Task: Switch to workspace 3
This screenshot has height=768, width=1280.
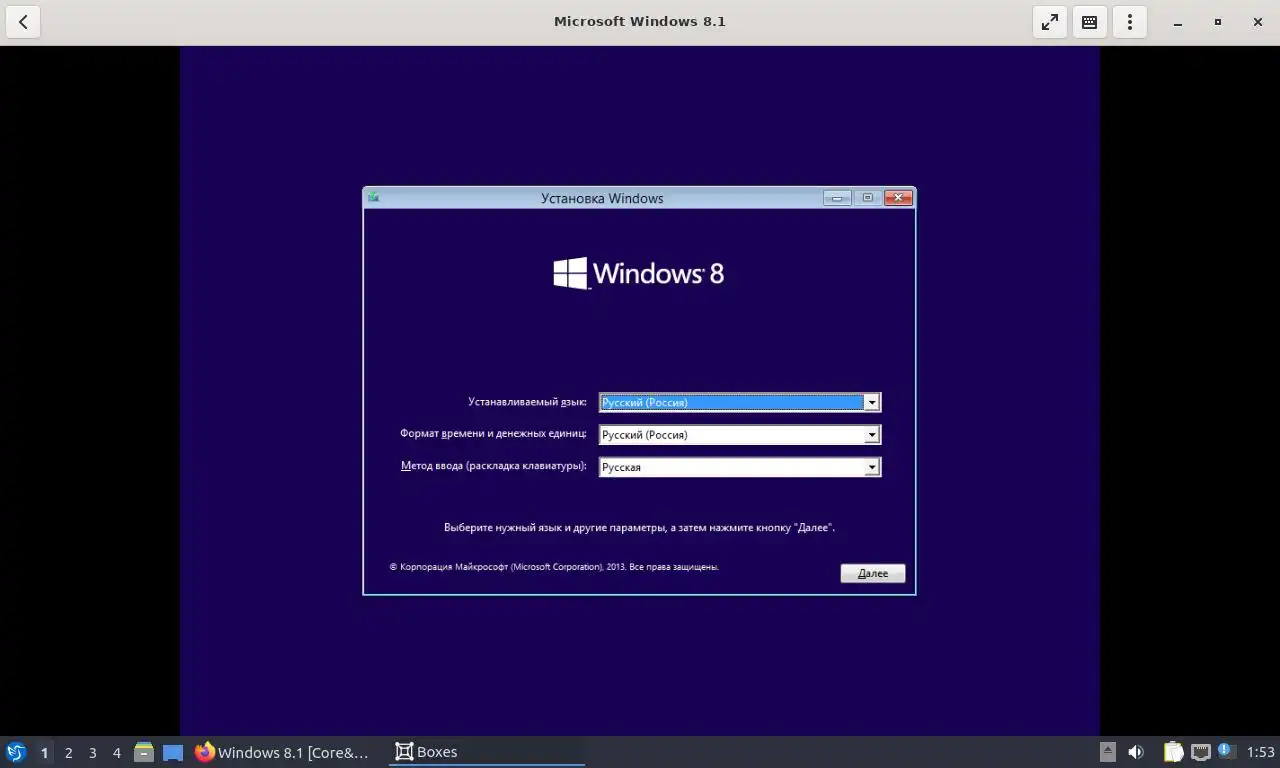Action: (92, 752)
